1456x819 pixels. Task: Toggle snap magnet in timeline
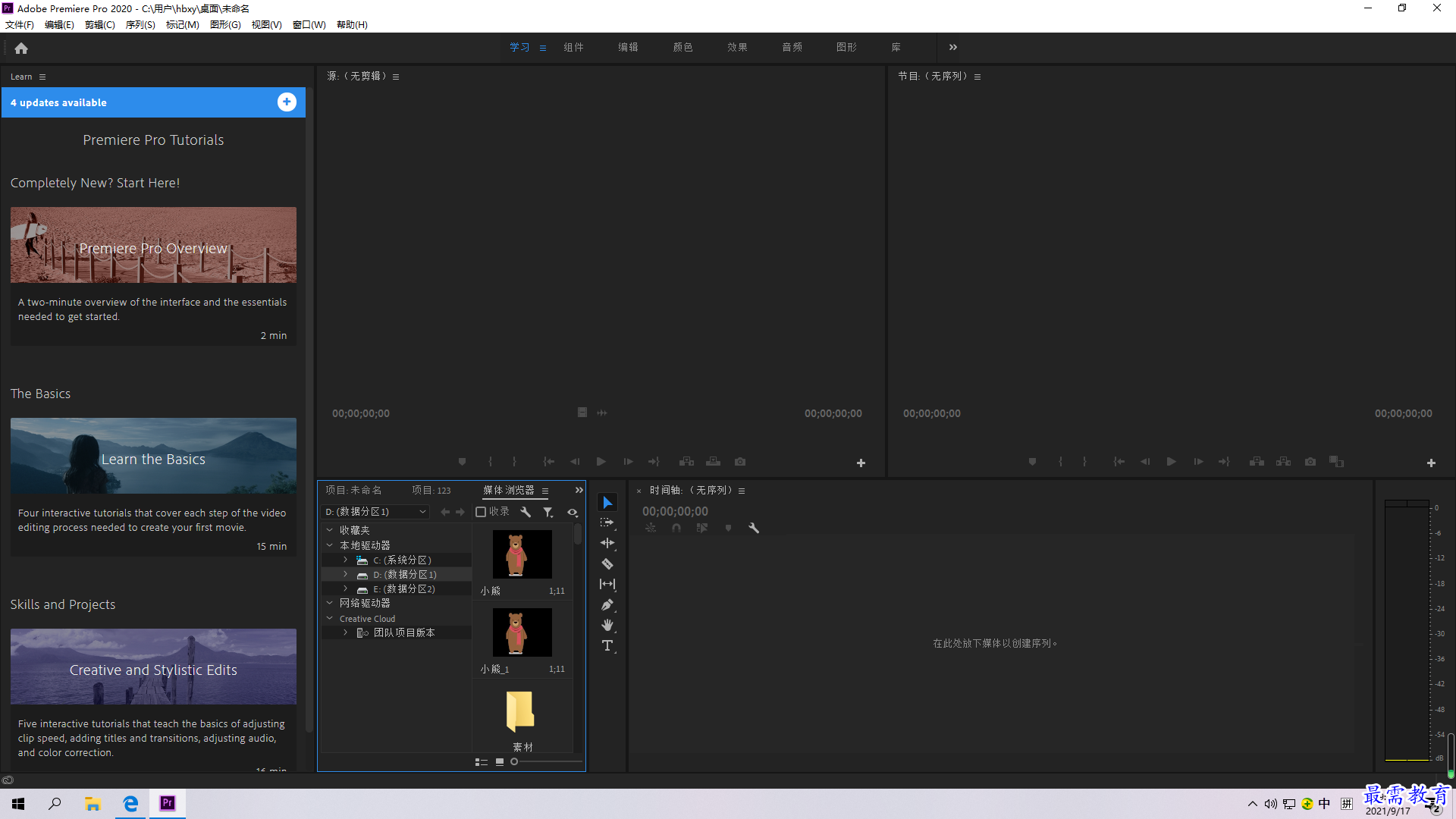(676, 528)
